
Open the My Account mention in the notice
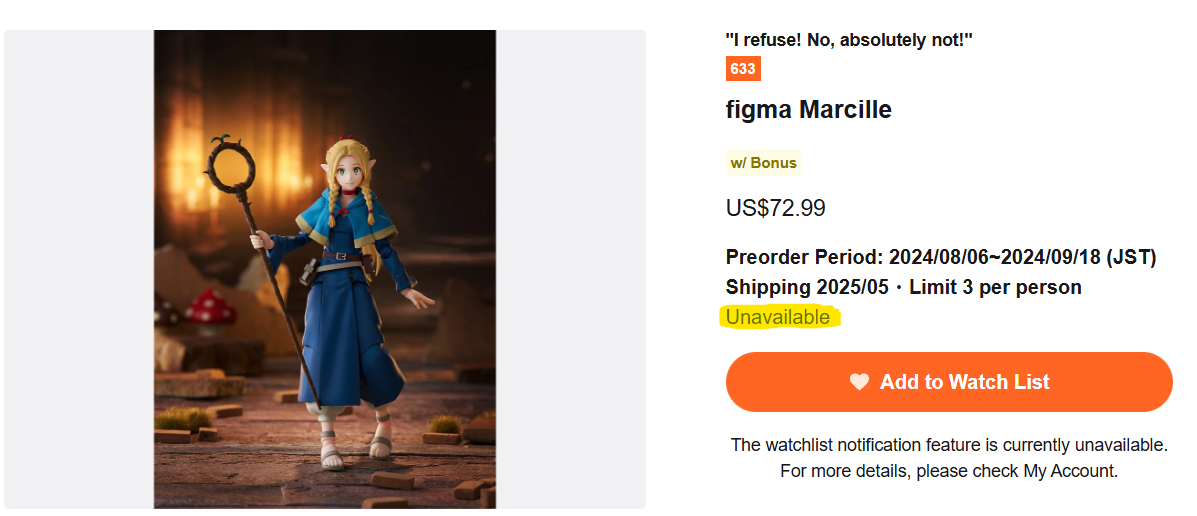[1069, 471]
